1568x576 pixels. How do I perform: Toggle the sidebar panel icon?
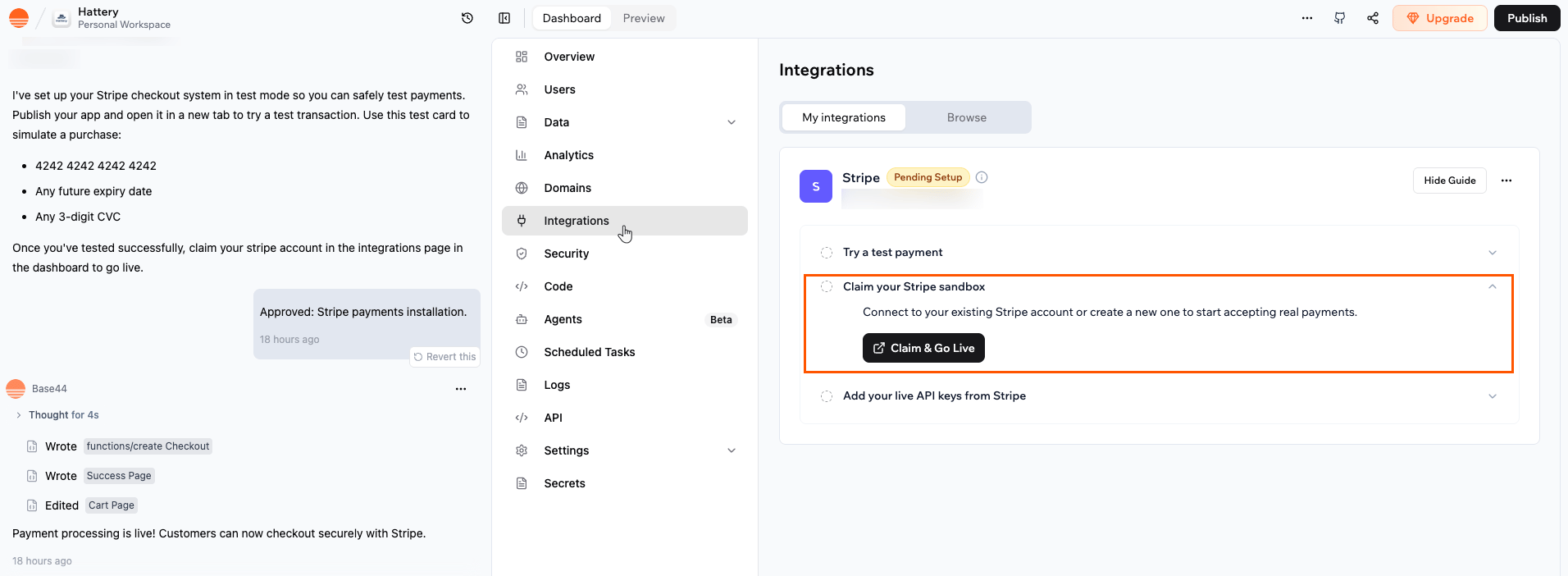504,18
